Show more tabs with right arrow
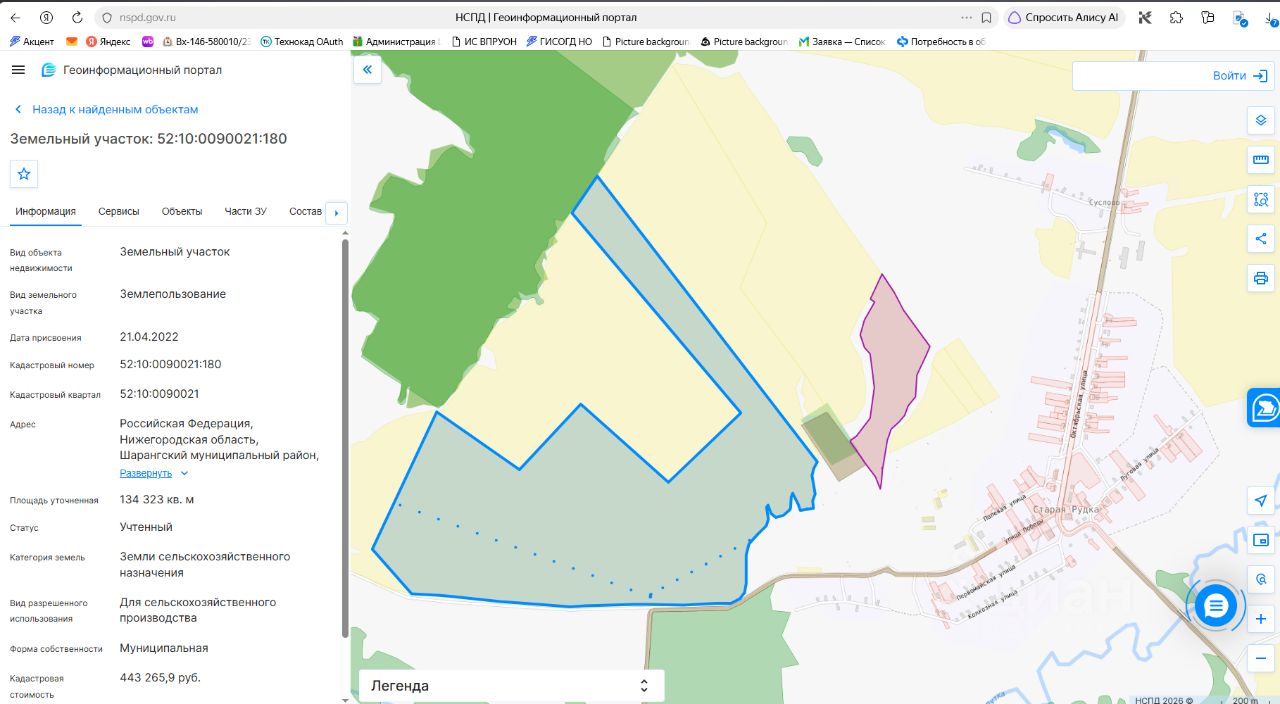The width and height of the screenshot is (1280, 704). (337, 213)
